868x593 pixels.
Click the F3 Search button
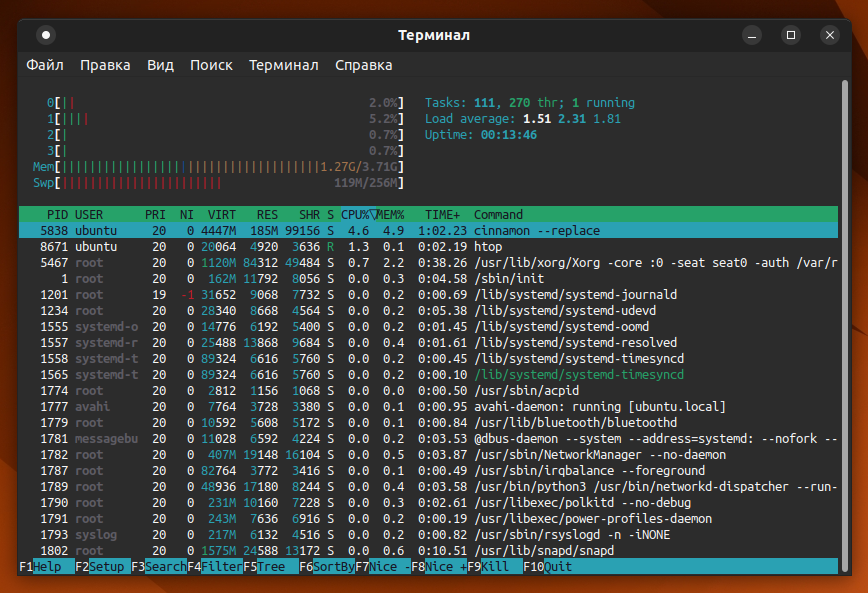coord(159,566)
